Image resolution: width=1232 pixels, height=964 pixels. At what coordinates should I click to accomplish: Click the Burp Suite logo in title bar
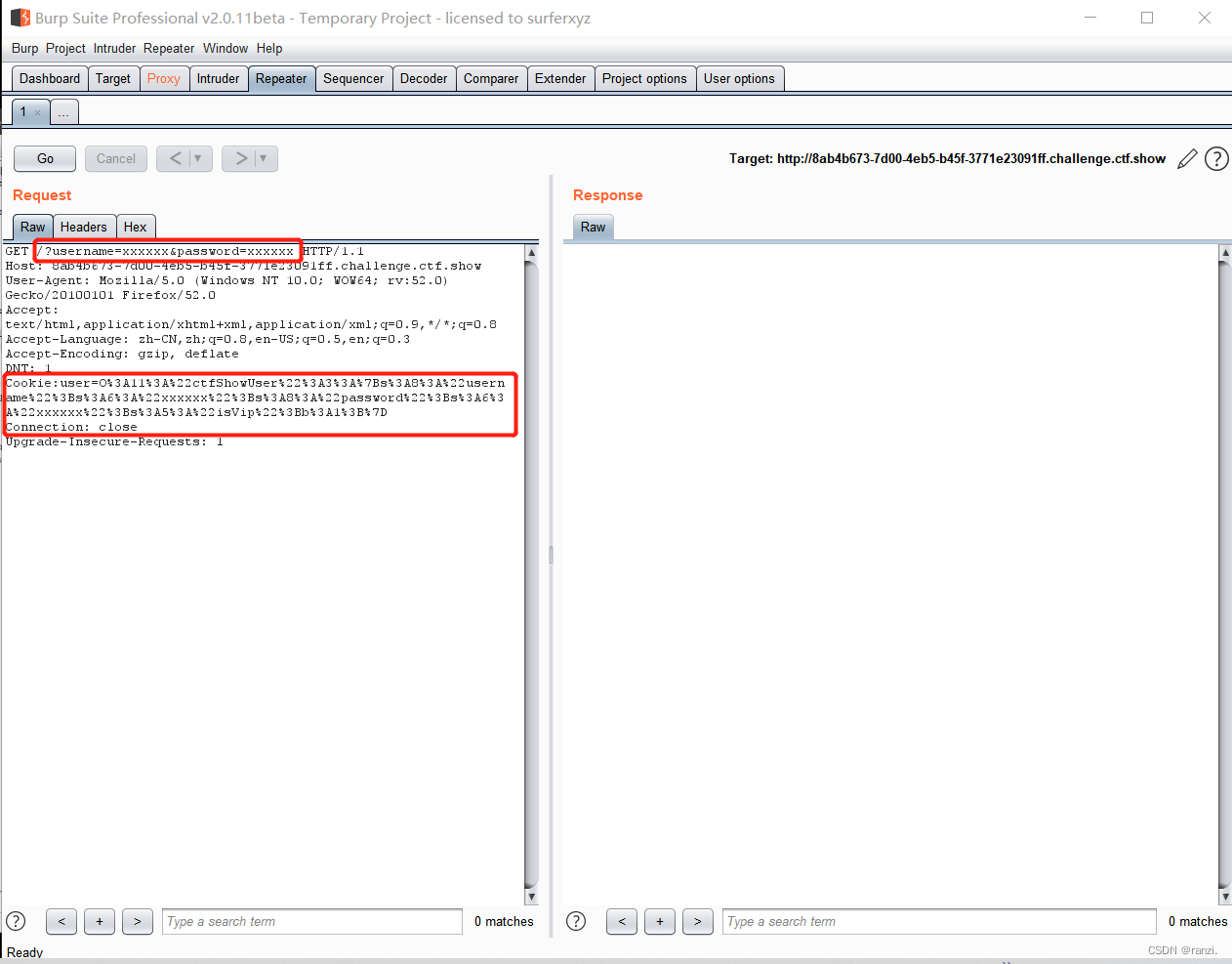[21, 18]
